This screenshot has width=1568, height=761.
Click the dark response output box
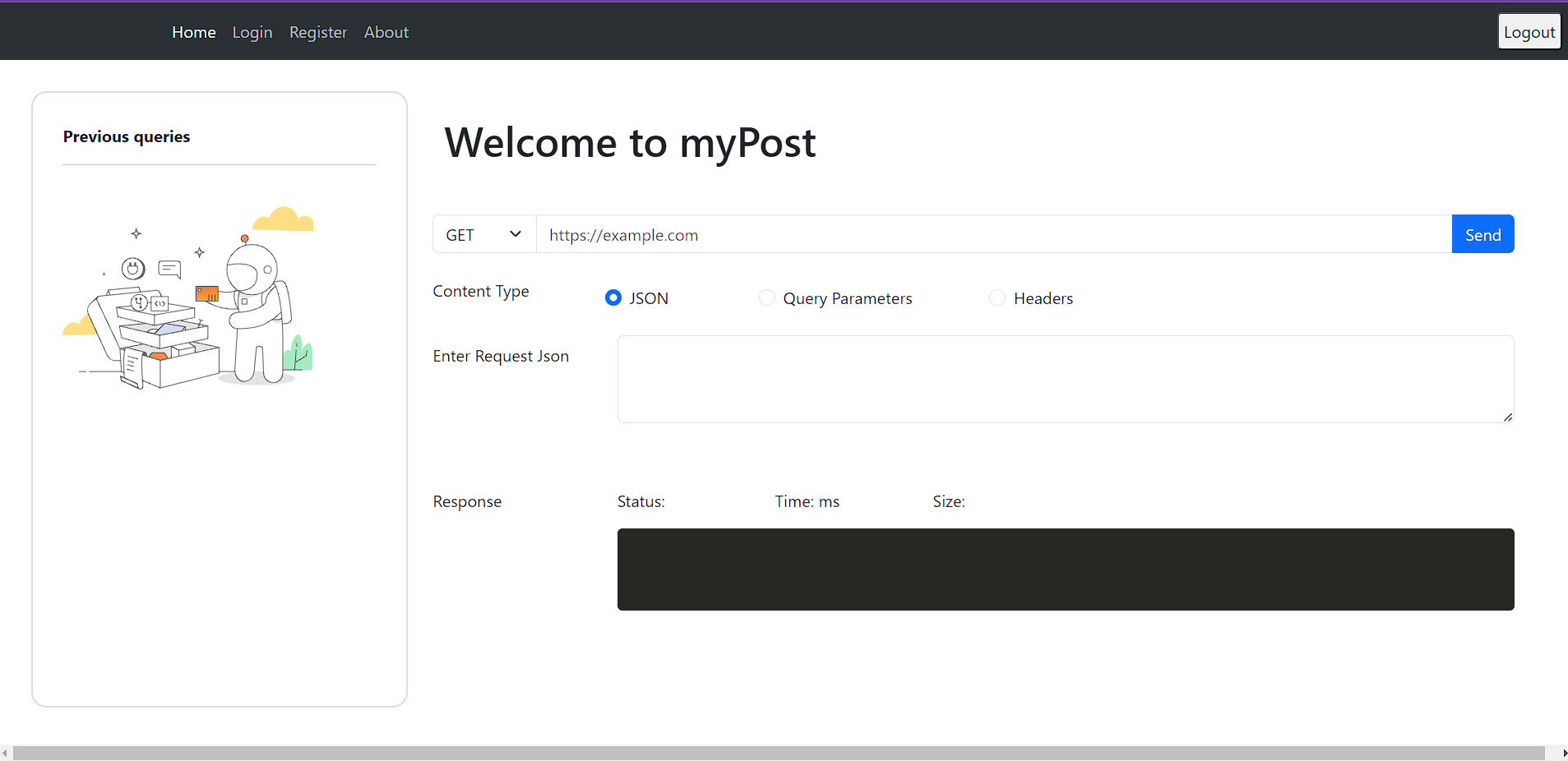coord(1065,570)
